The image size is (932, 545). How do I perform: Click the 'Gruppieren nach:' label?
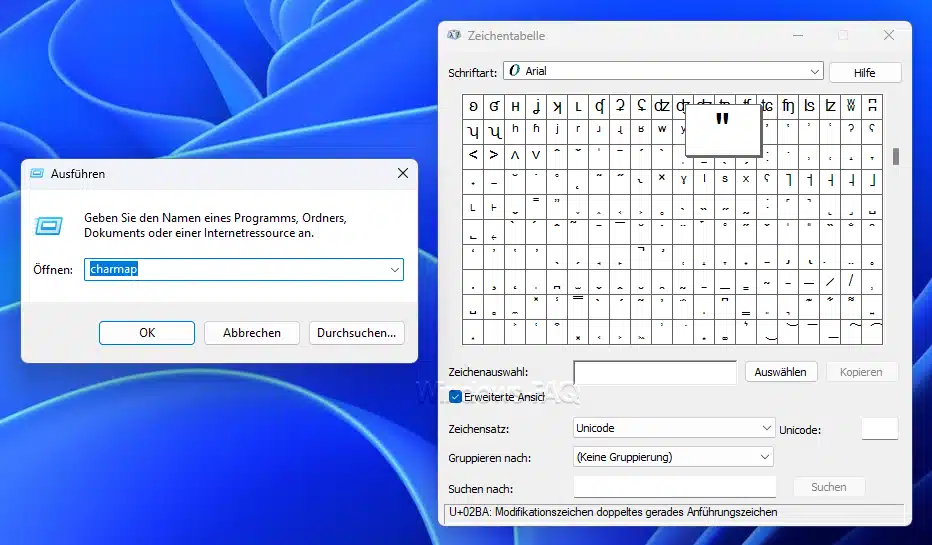490,458
